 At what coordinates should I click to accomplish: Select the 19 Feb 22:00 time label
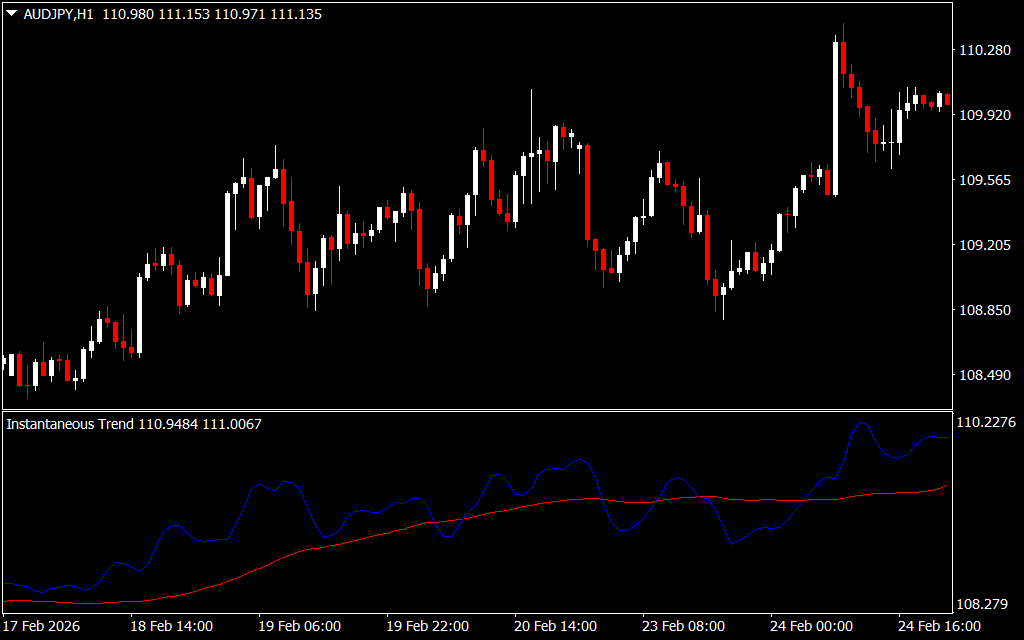pos(427,626)
